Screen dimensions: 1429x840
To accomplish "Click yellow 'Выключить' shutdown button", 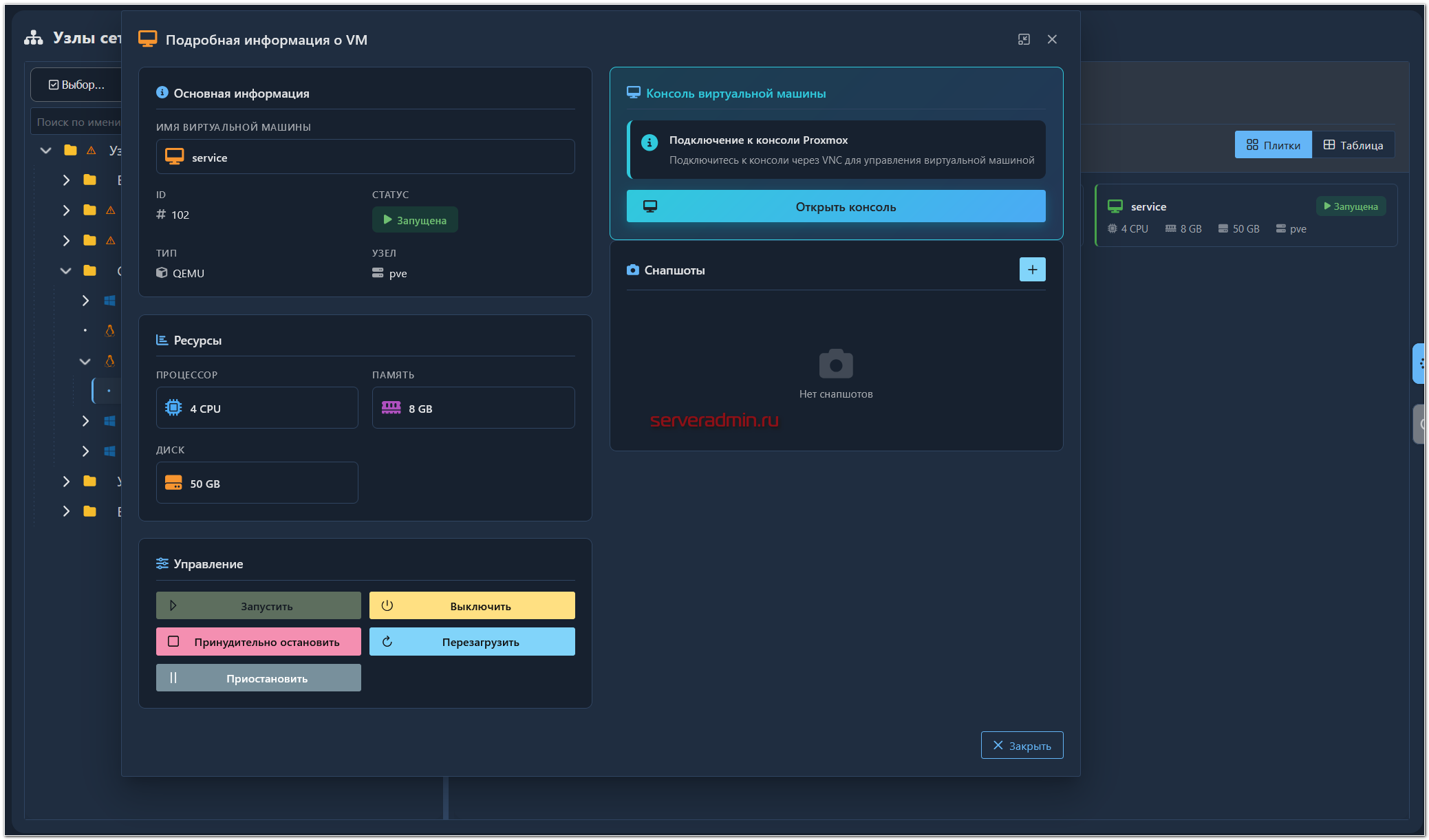I will [x=471, y=606].
